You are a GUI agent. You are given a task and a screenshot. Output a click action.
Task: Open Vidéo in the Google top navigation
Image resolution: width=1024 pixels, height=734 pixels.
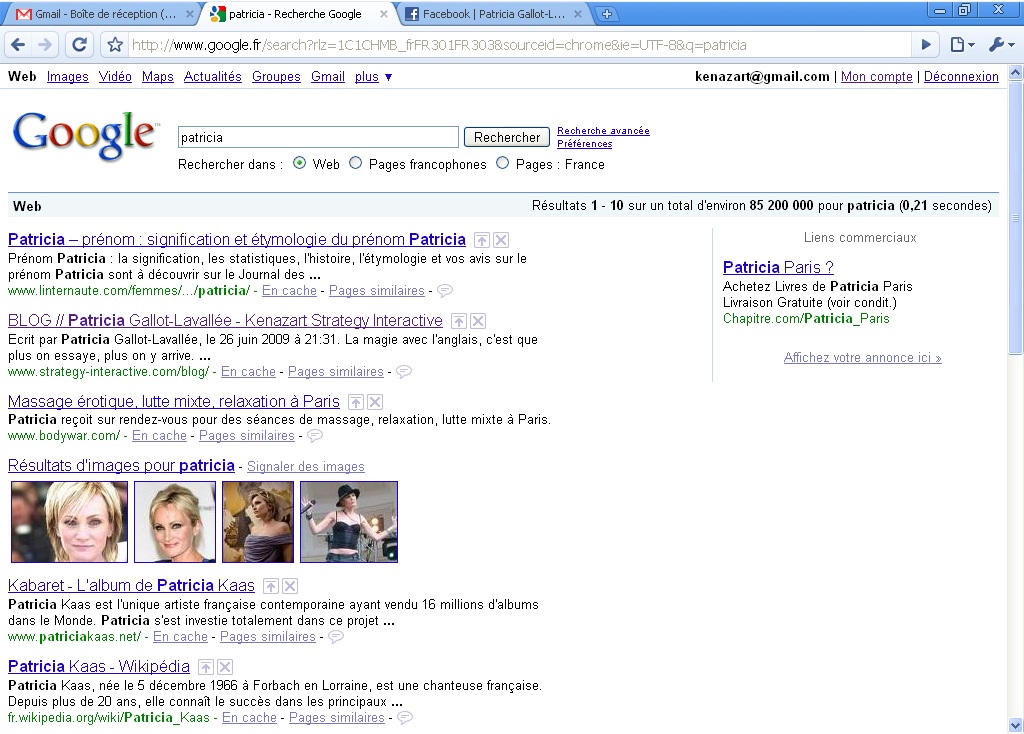(x=115, y=77)
